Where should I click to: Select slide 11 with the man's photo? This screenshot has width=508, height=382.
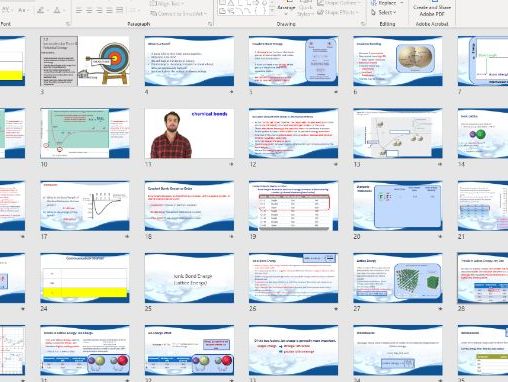click(x=189, y=133)
